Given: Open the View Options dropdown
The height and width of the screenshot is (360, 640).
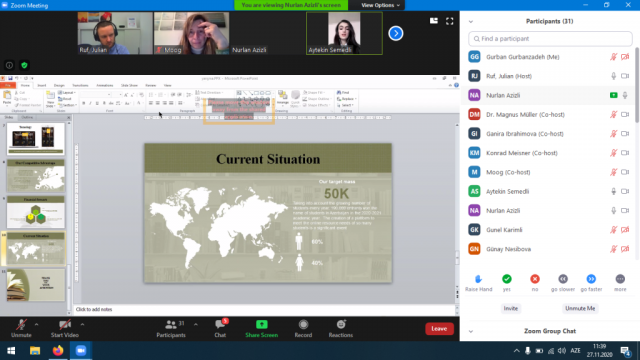Looking at the screenshot, I should pos(380,5).
